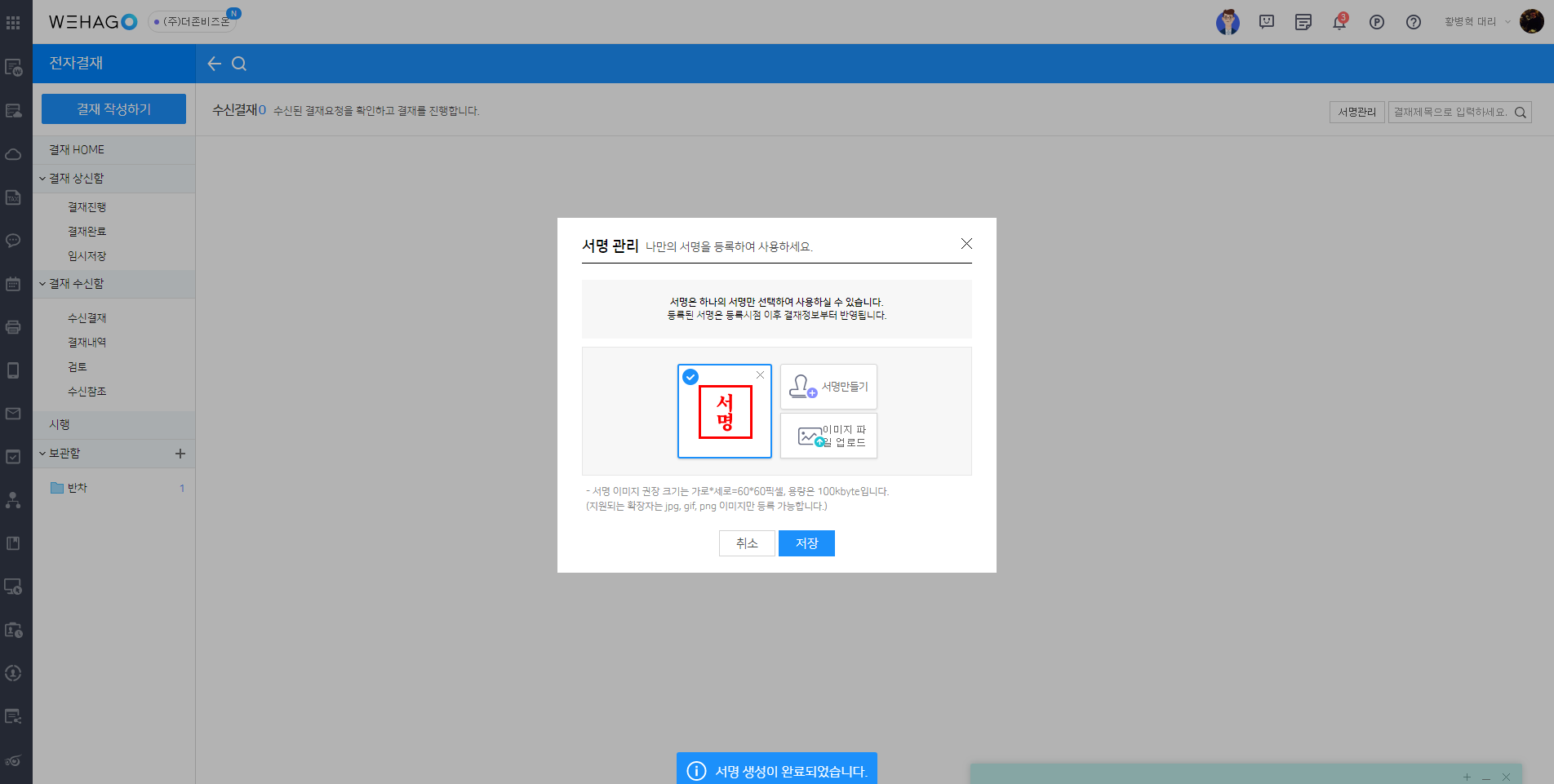Collapse the 결재 수신함 section

[42, 284]
